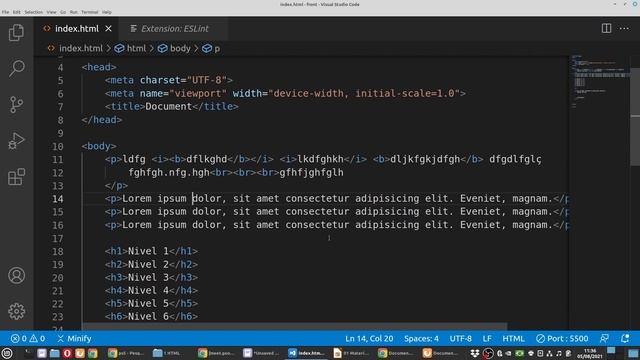640x360 pixels.
Task: Change the HTML language mode
Action: coord(513,338)
